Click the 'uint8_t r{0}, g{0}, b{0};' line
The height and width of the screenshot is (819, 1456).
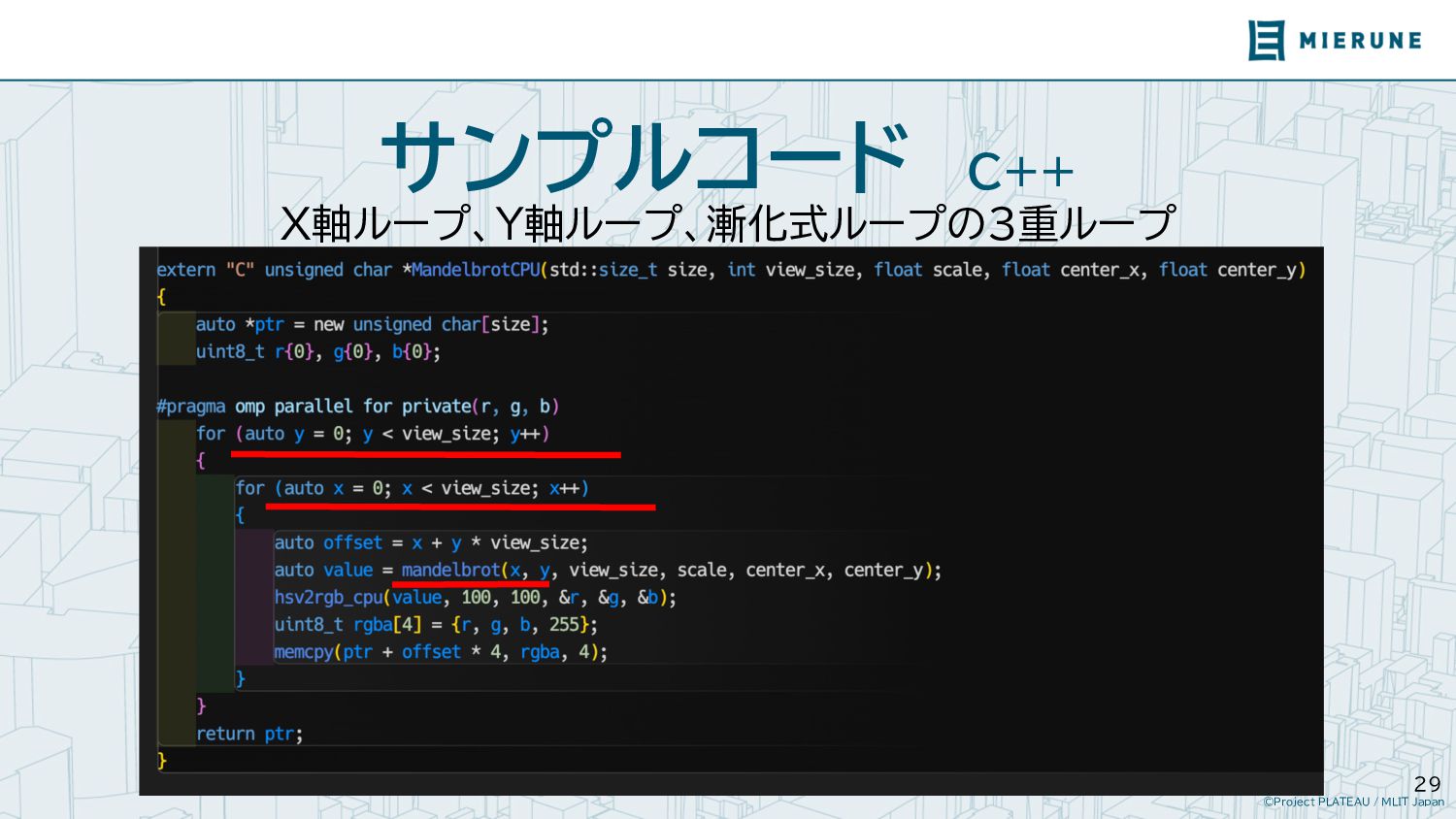318,351
